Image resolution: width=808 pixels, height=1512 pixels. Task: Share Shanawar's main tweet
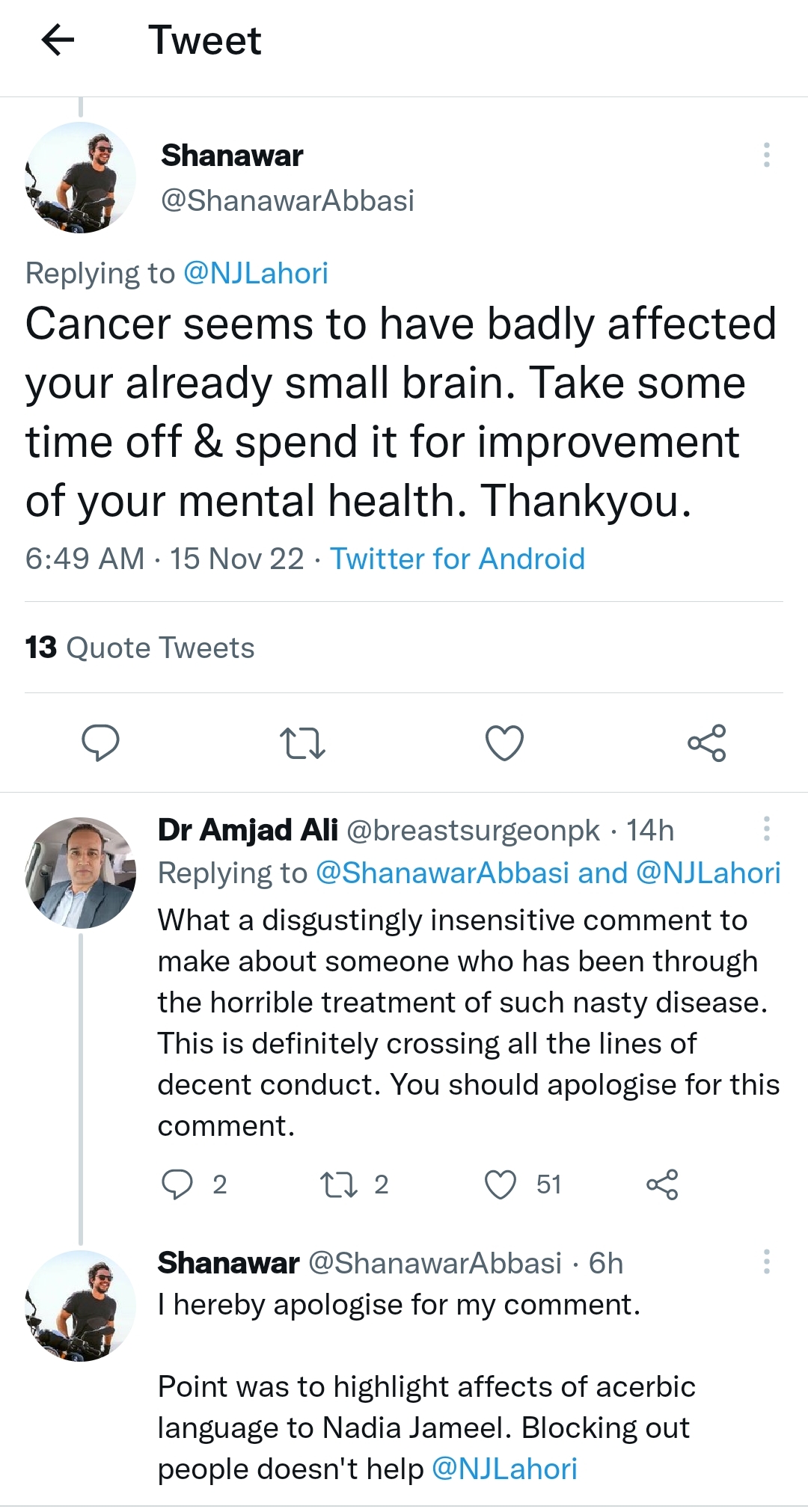click(707, 743)
